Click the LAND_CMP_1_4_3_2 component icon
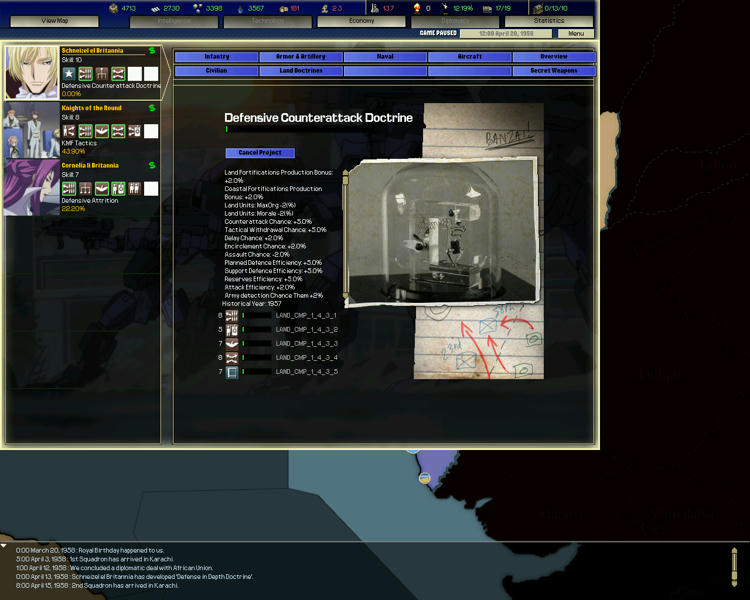The width and height of the screenshot is (750, 600). coord(232,330)
